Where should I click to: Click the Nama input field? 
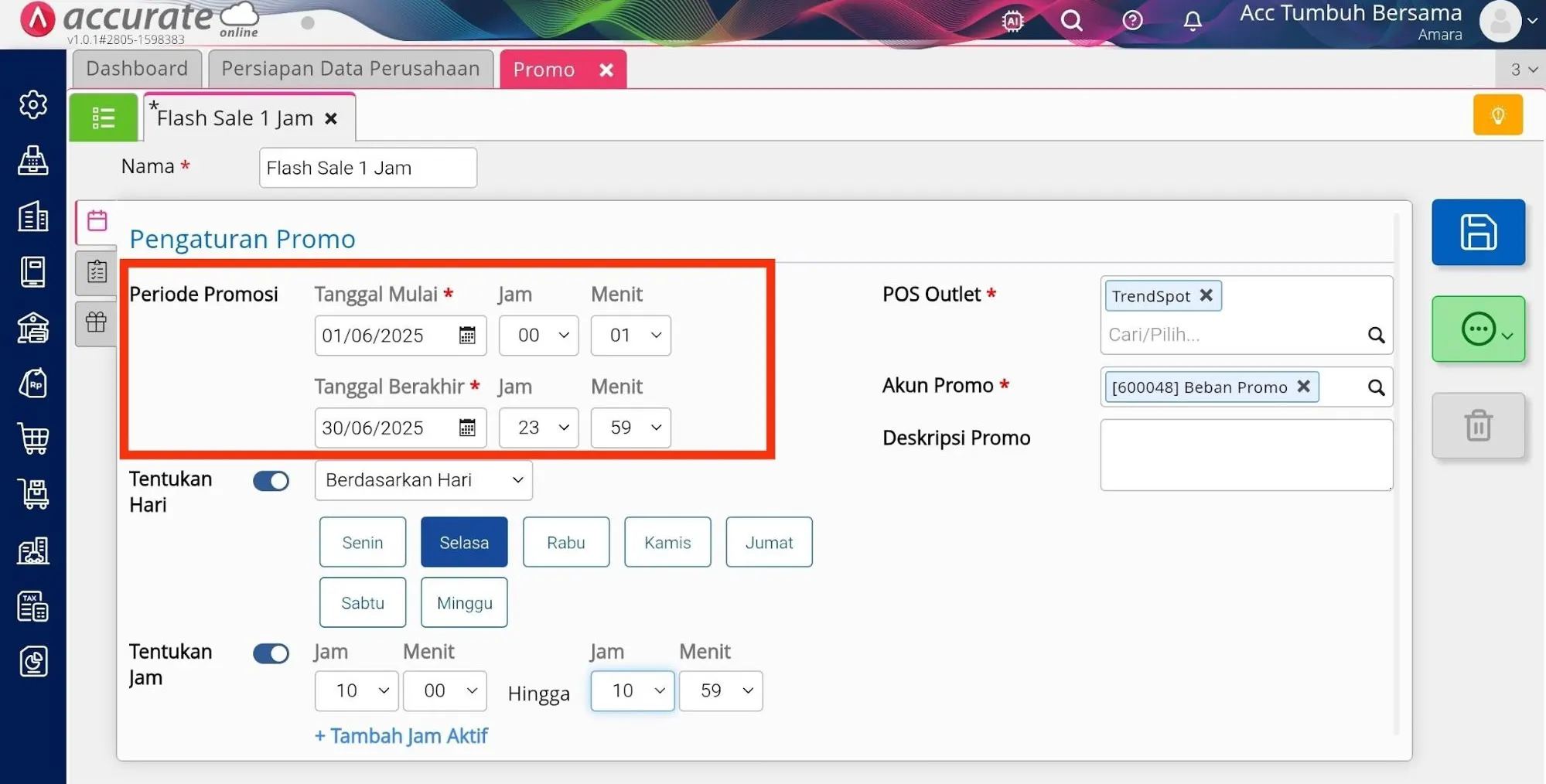368,168
